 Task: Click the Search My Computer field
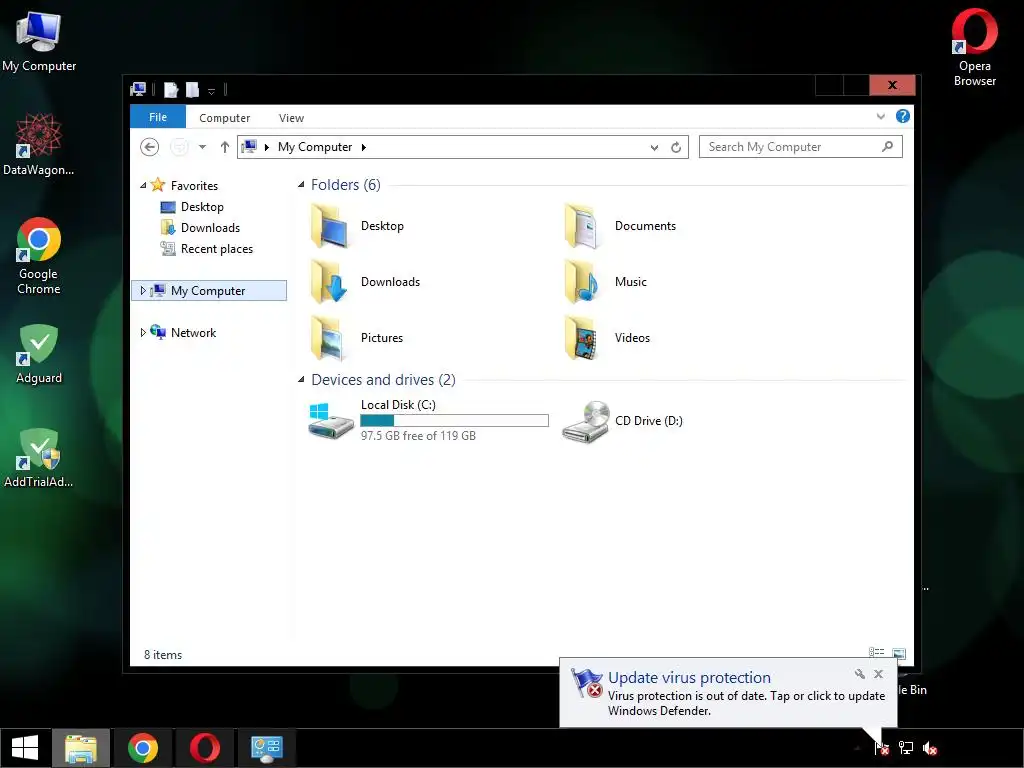click(x=801, y=147)
